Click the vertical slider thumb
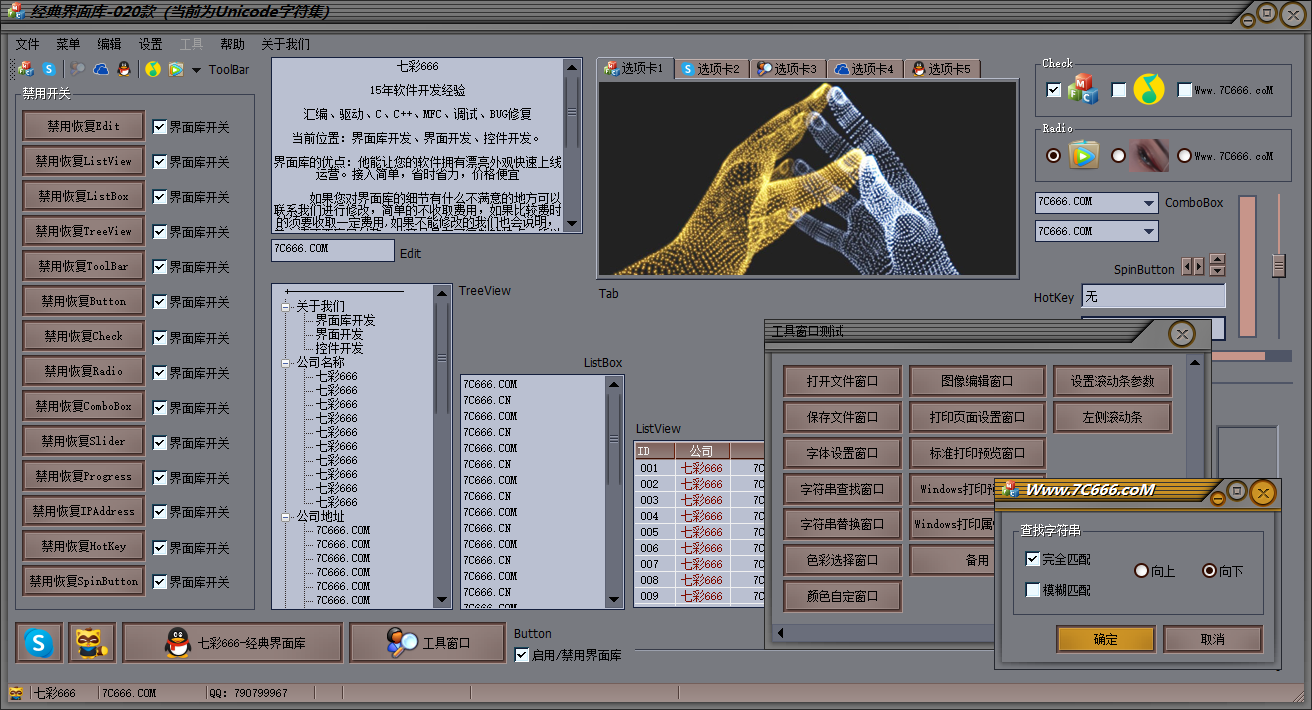The height and width of the screenshot is (710, 1312). tap(1278, 265)
